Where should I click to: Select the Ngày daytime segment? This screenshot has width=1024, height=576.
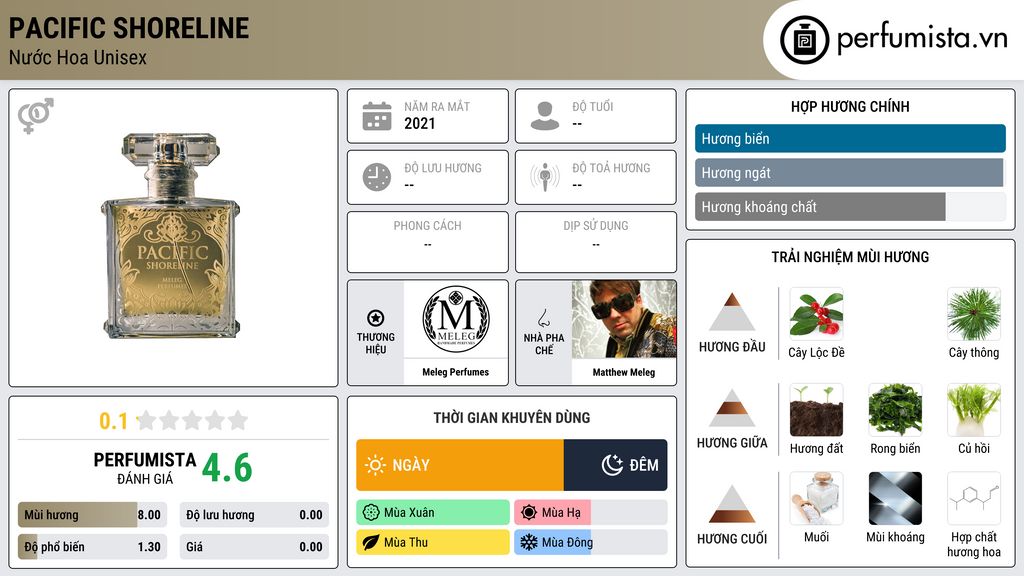(460, 465)
